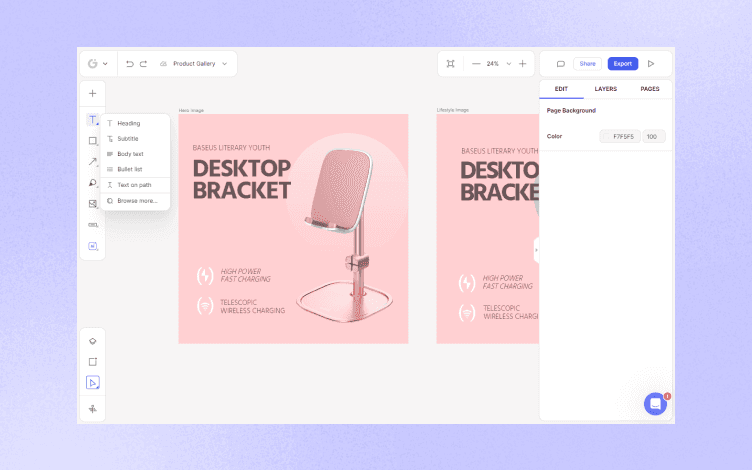Select the phone stand image in Hero Image
Image resolution: width=752 pixels, height=470 pixels.
pos(345,235)
